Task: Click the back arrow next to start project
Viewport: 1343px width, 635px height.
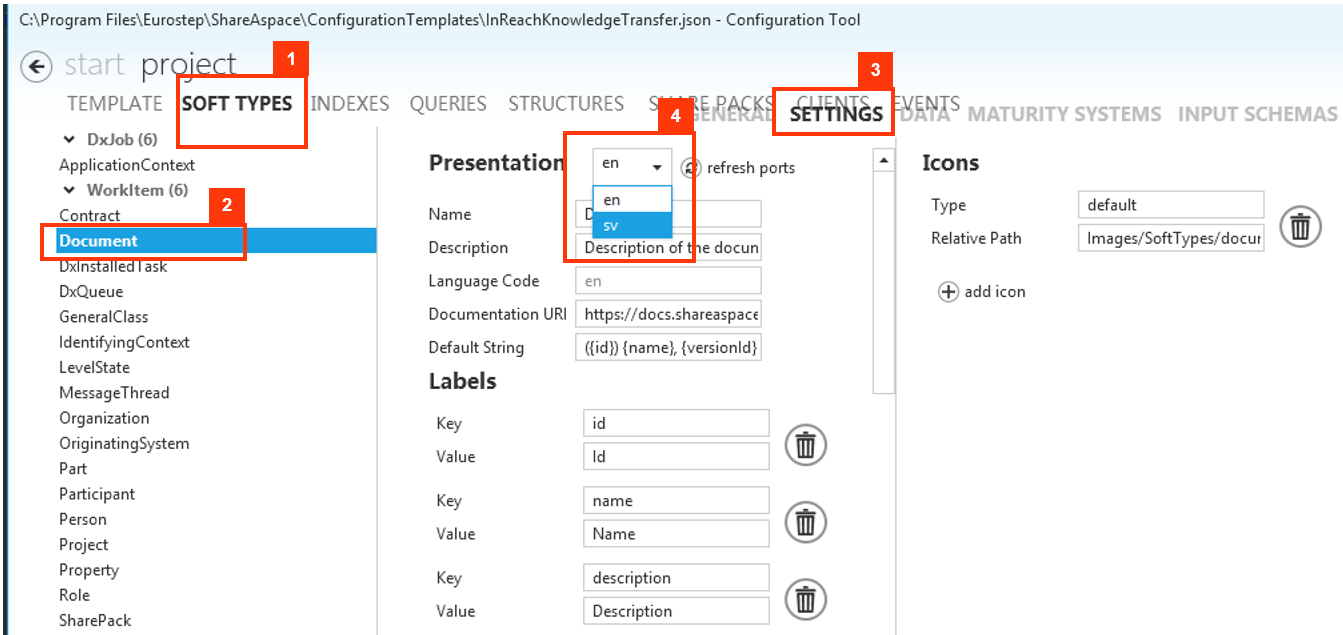Action: pos(36,66)
